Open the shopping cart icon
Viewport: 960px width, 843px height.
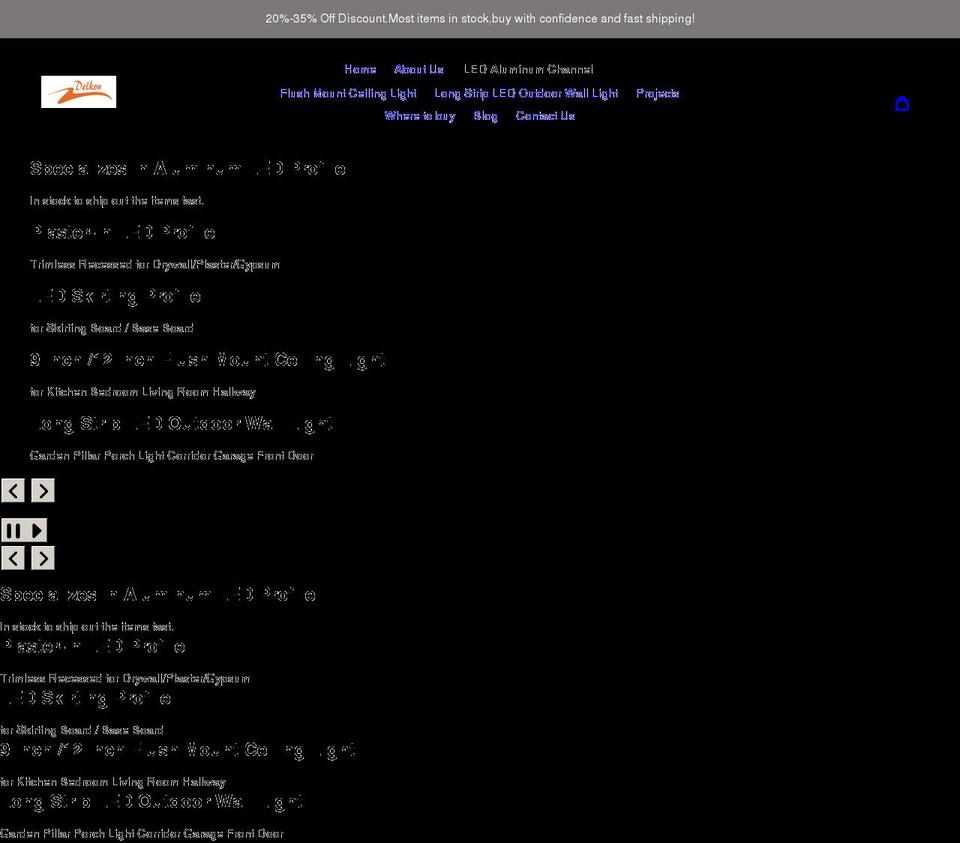click(x=902, y=103)
